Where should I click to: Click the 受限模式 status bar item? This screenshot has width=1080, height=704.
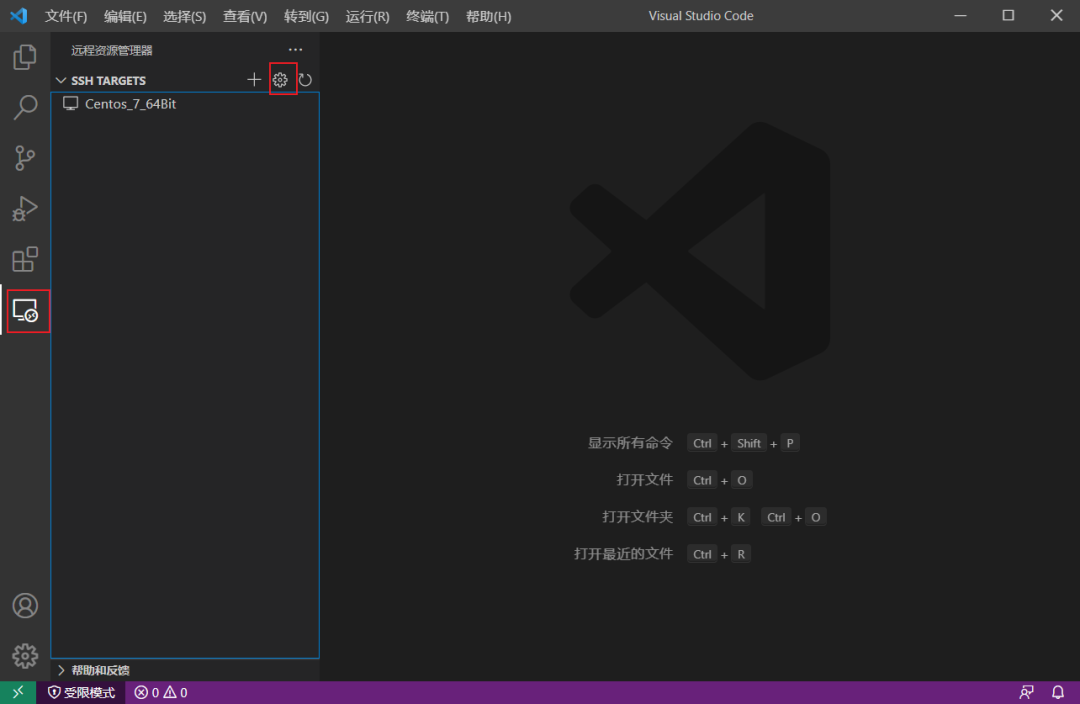tap(81, 692)
